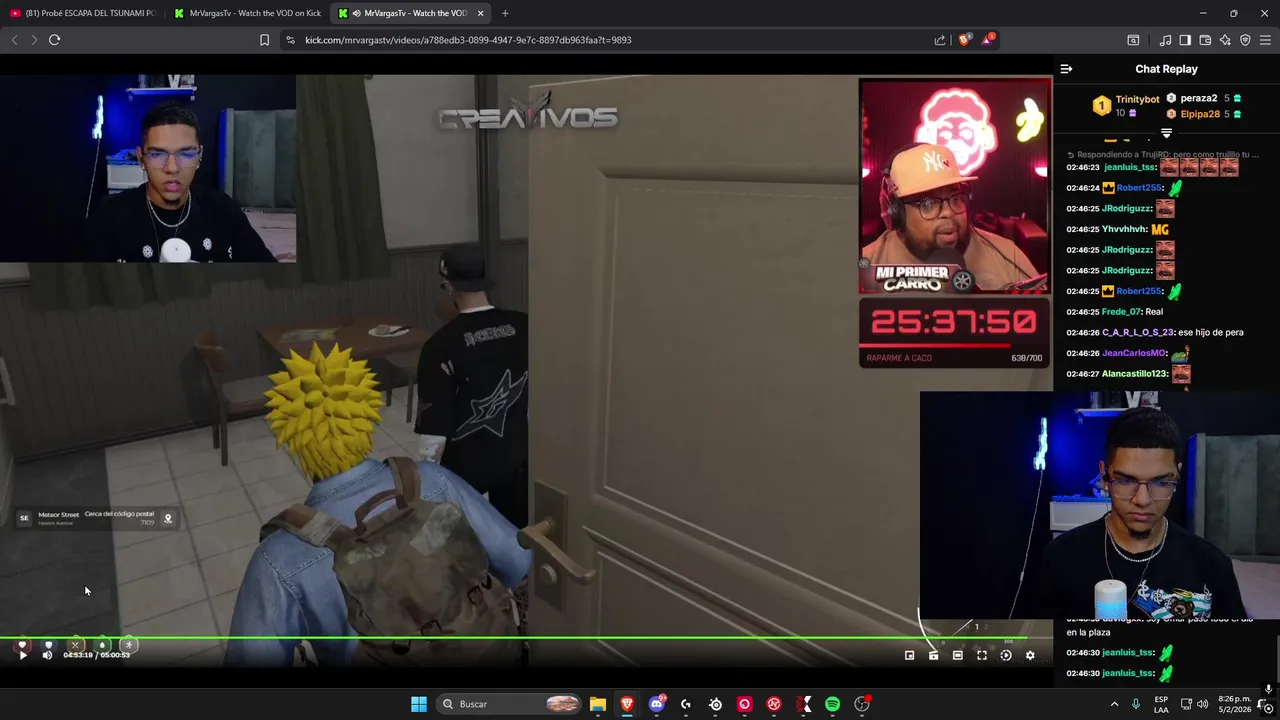Share this page icon in address bar
This screenshot has width=1280, height=720.
940,40
